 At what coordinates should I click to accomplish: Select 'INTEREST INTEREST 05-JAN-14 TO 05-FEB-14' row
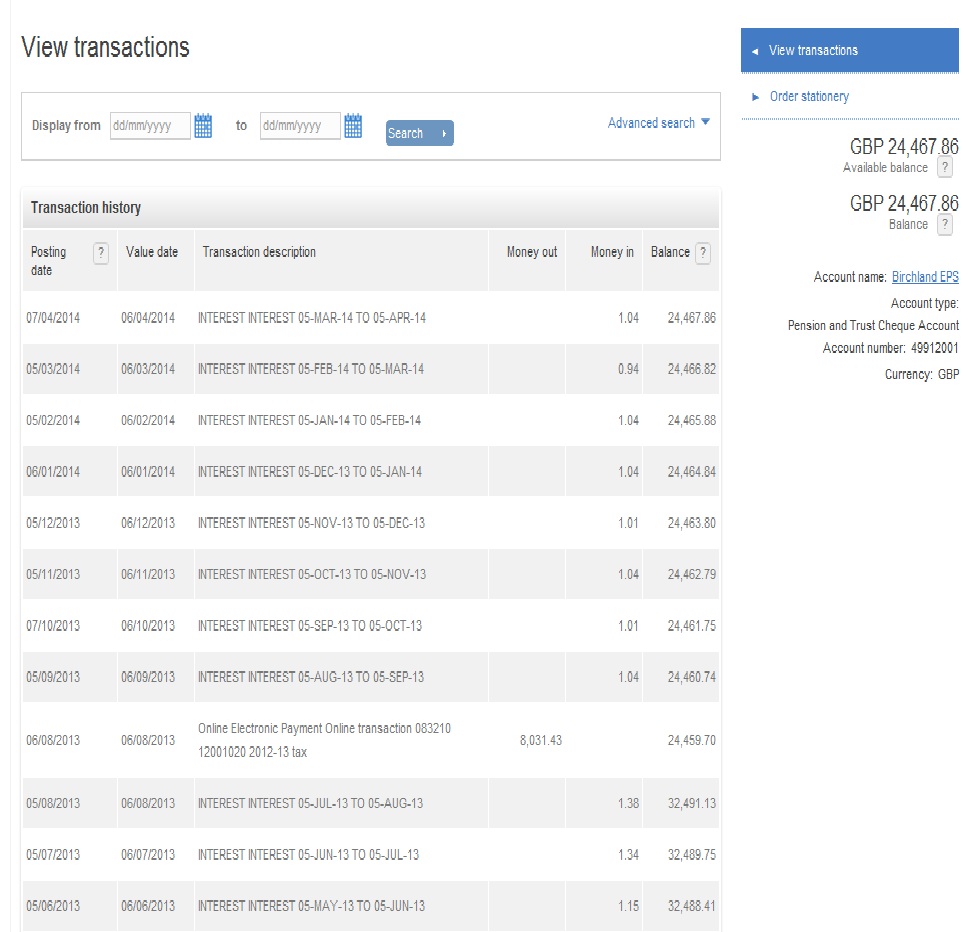370,420
